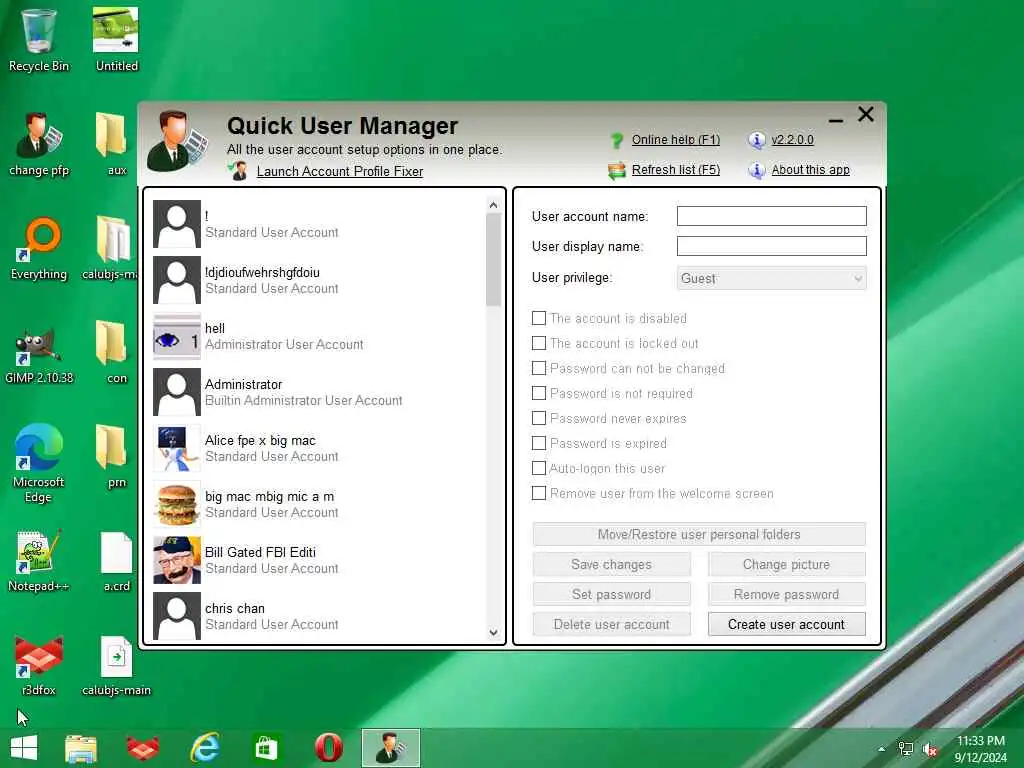The height and width of the screenshot is (768, 1024).
Task: Click the Change picture button
Action: tap(786, 564)
